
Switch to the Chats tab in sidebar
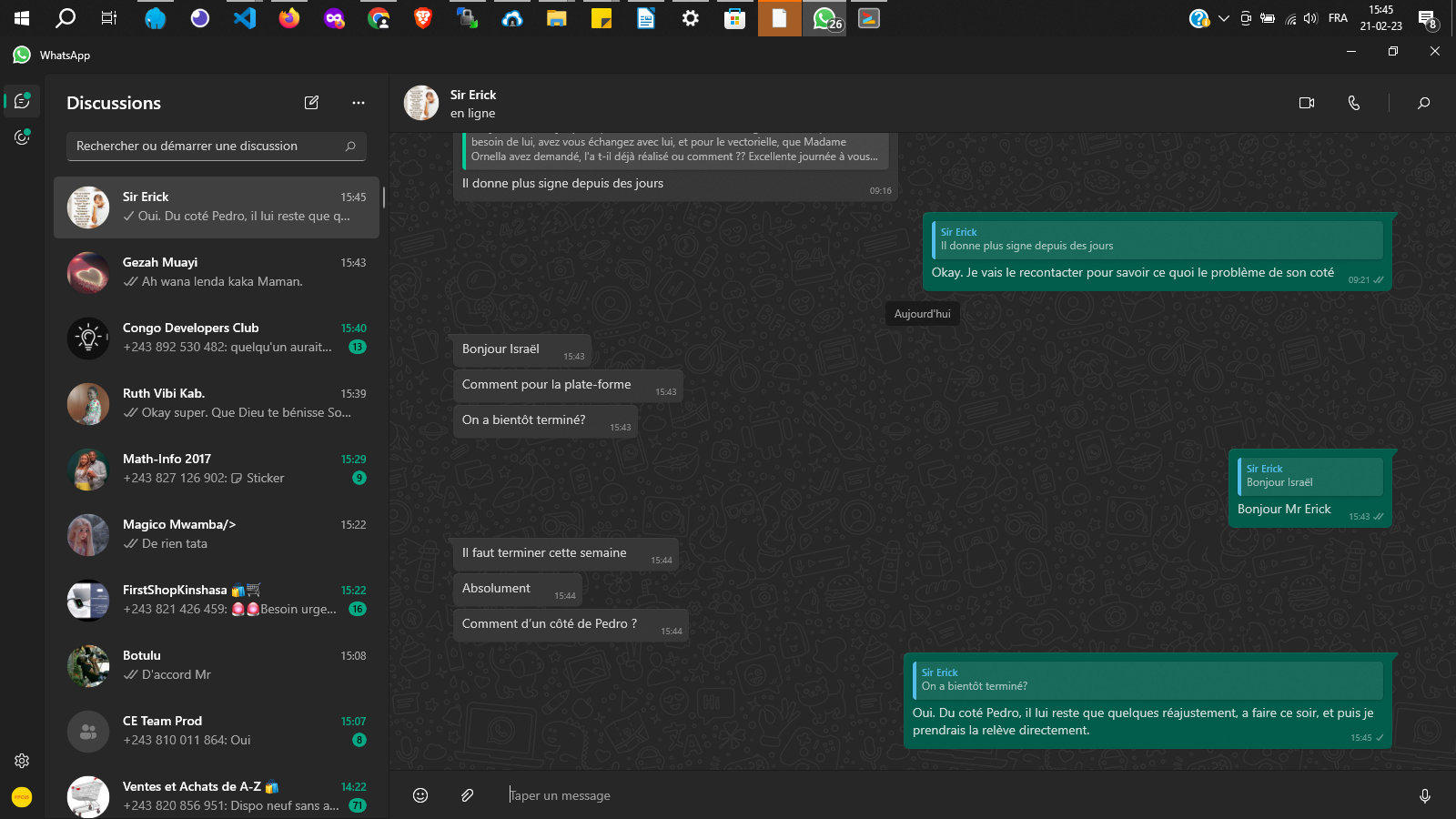(x=22, y=101)
